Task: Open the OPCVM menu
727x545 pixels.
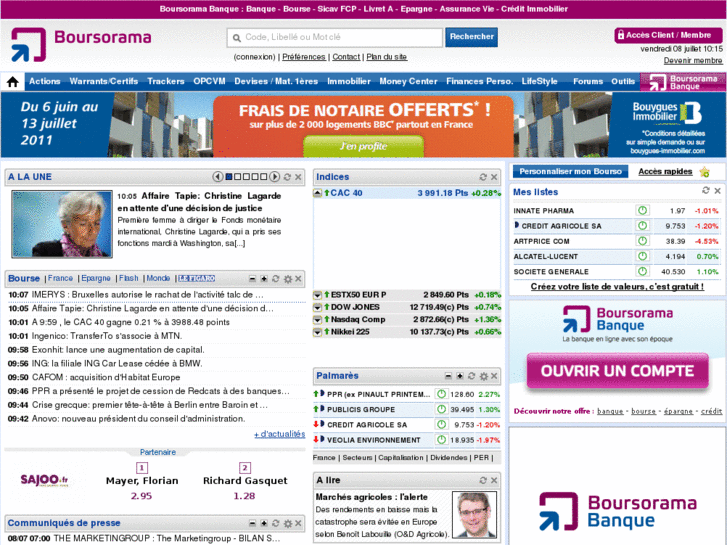Action: point(209,81)
